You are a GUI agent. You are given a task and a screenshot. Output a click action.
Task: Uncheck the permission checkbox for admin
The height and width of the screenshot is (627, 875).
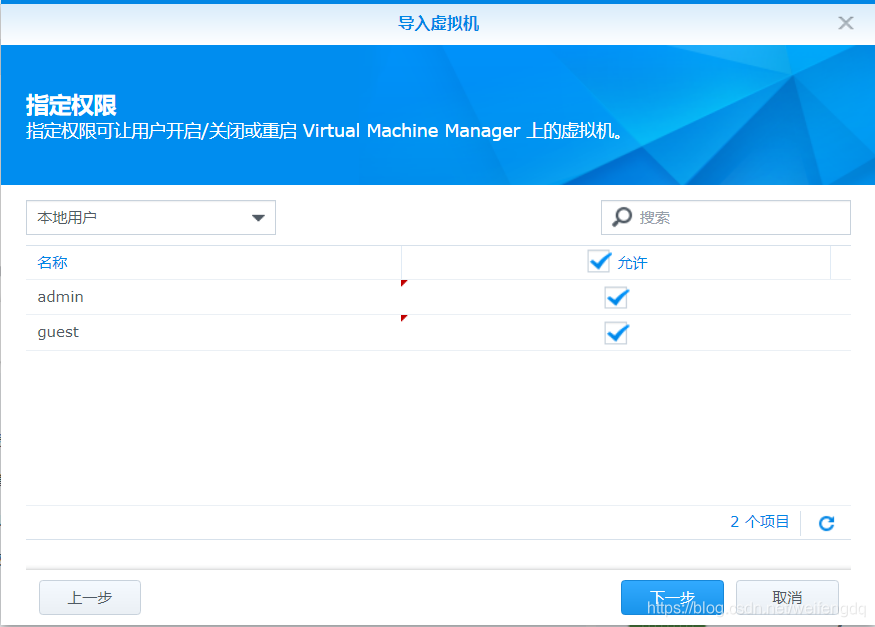[616, 297]
